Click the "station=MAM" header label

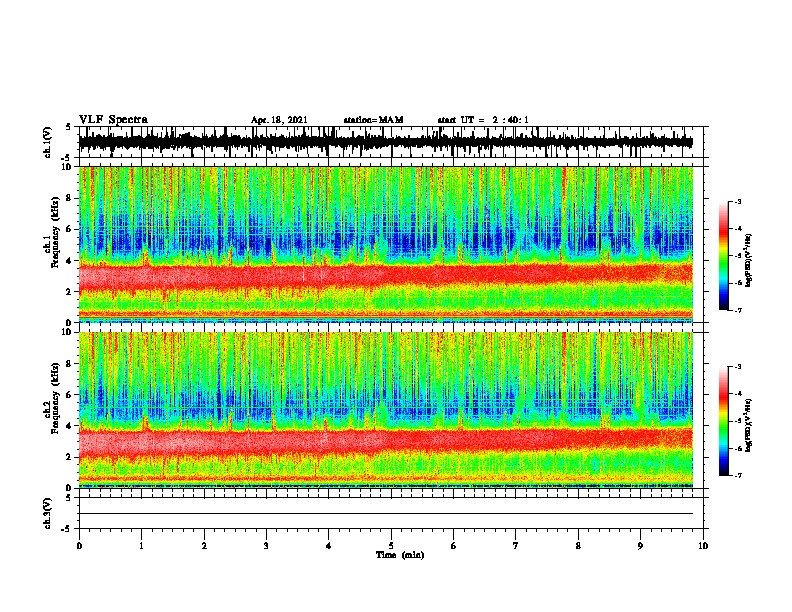(x=374, y=120)
